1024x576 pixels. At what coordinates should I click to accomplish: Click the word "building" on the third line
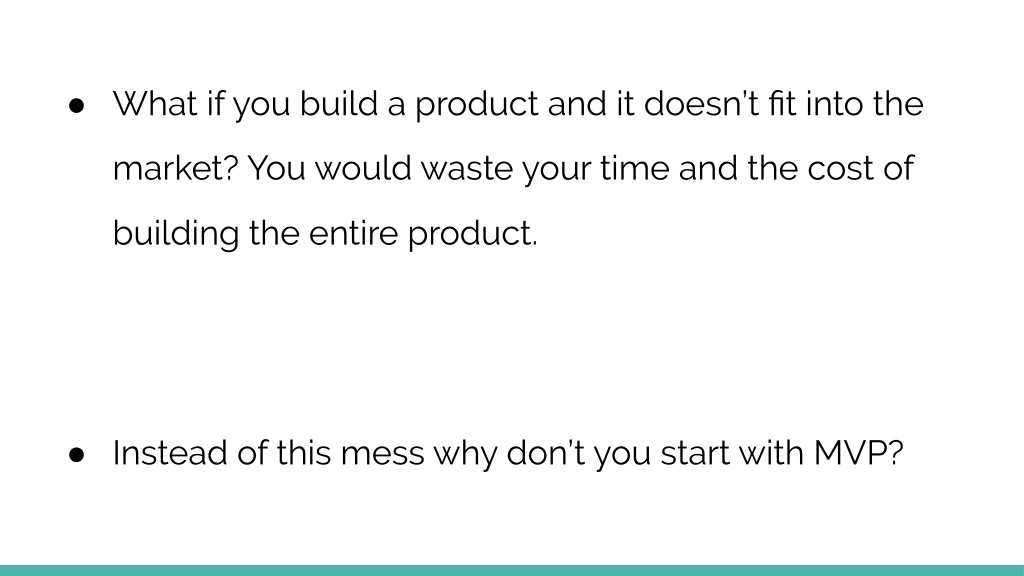[176, 234]
